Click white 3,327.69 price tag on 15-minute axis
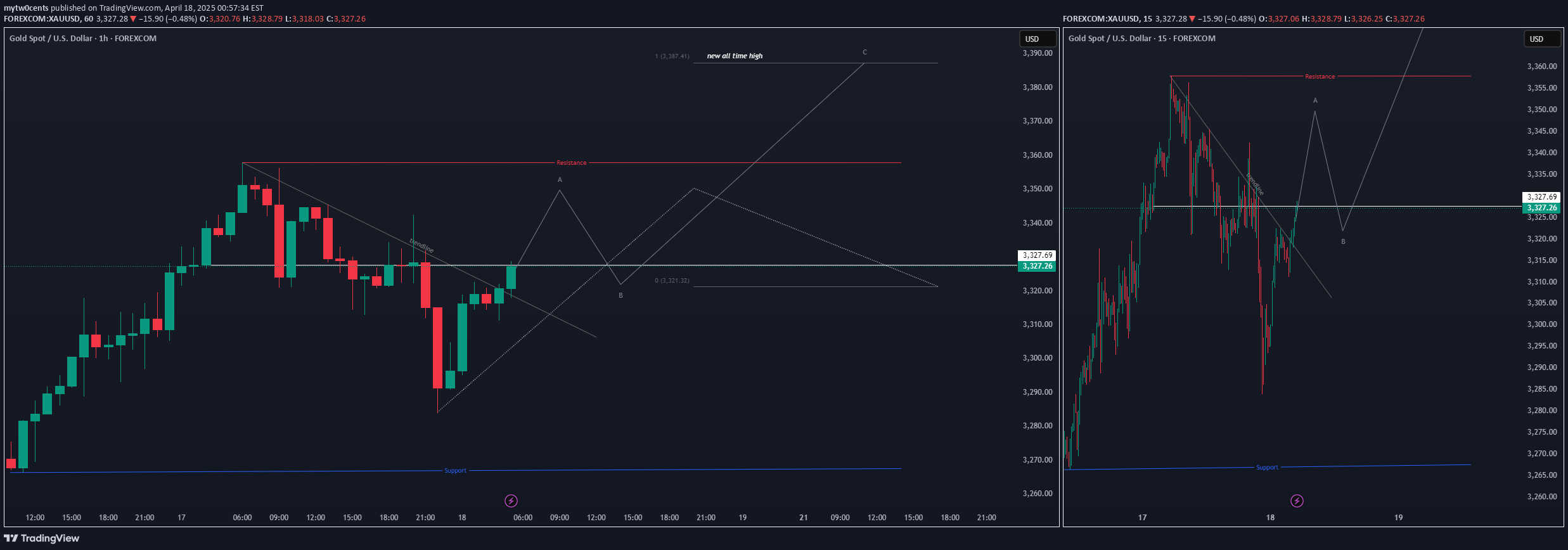The image size is (1568, 550). pyautogui.click(x=1541, y=197)
